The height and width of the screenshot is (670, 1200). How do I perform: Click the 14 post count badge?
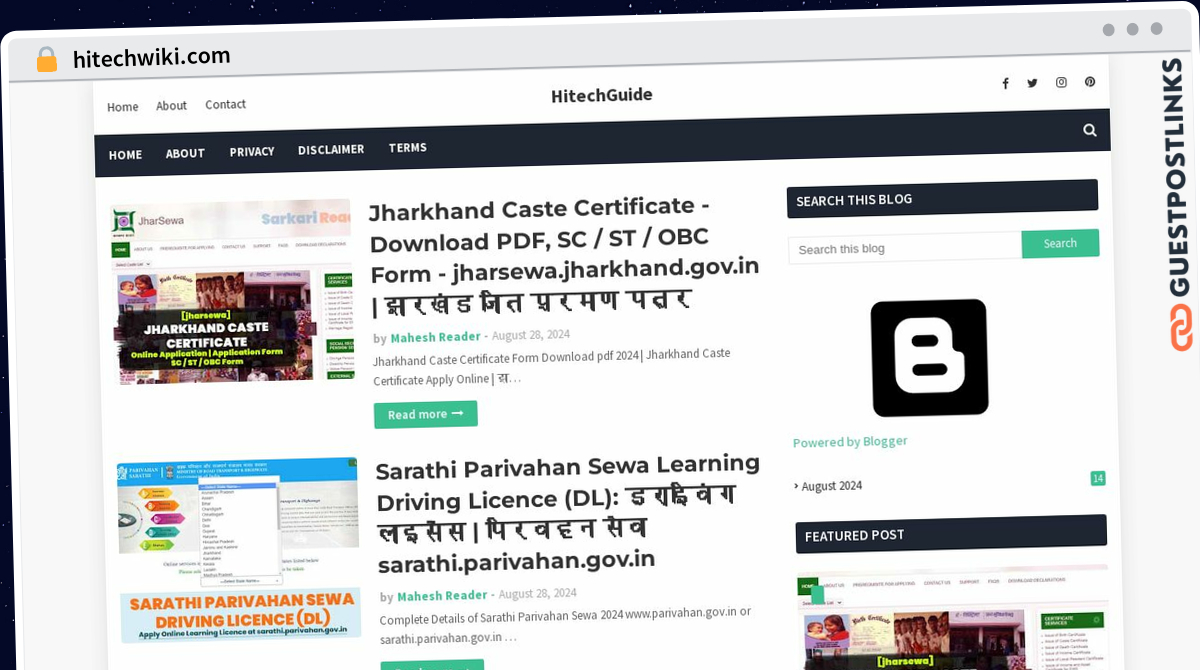1098,478
